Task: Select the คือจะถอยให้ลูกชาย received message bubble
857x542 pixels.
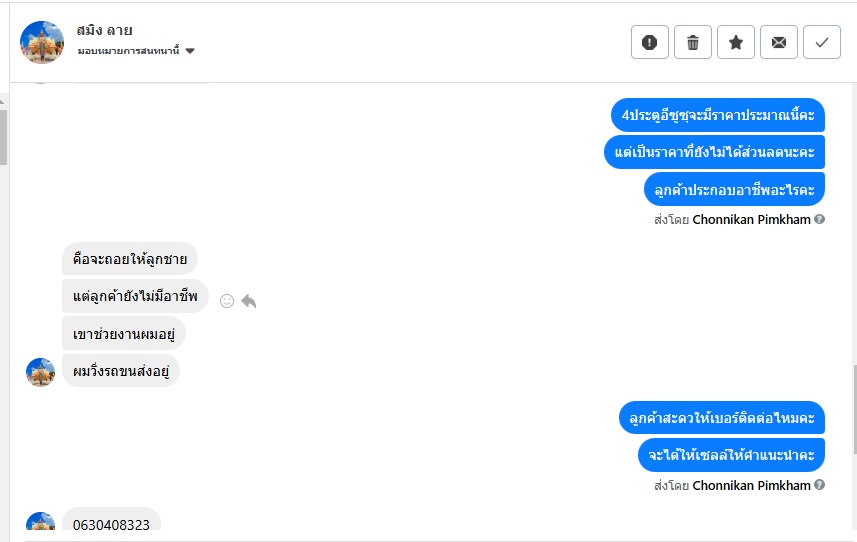Action: [130, 259]
